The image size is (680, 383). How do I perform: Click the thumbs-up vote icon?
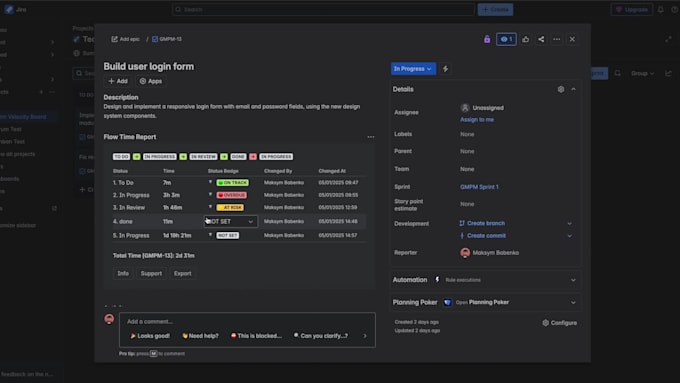[525, 39]
